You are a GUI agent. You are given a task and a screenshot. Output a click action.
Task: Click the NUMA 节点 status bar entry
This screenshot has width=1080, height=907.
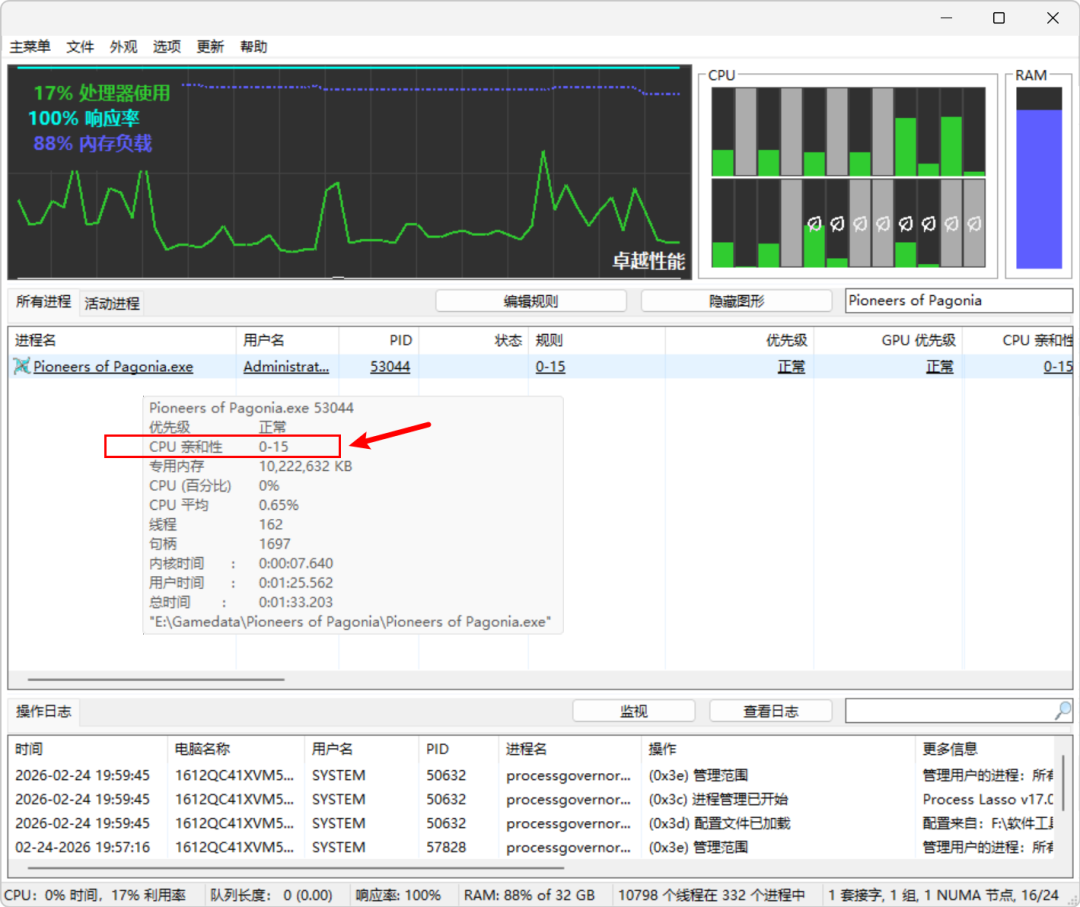pos(944,895)
